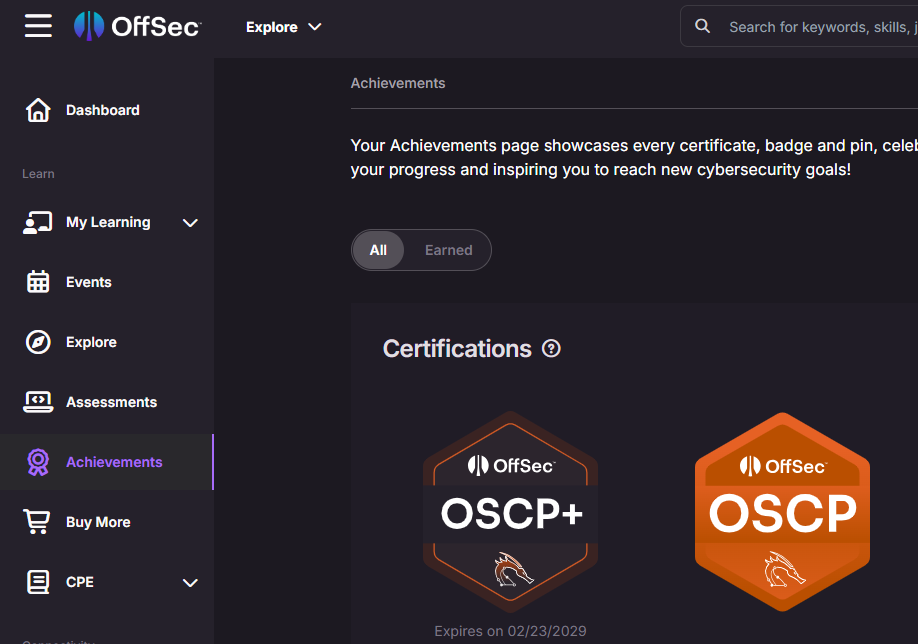This screenshot has height=644, width=918.
Task: Click the Achievements breadcrumb text
Action: (x=398, y=83)
